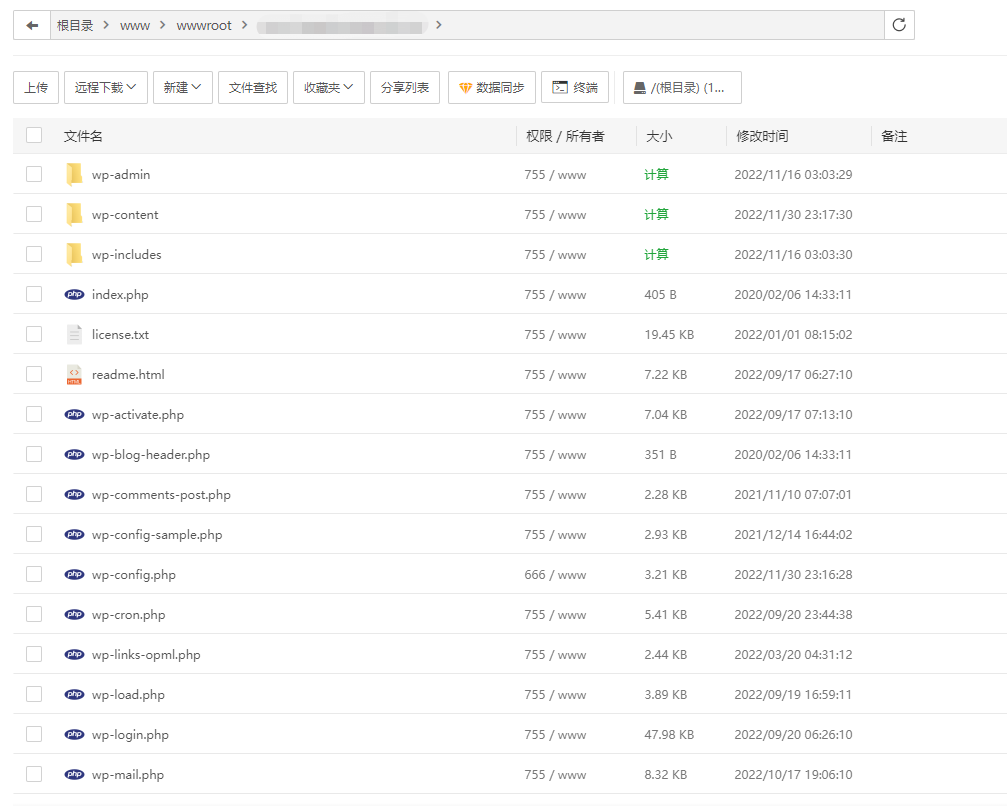Image resolution: width=1007 pixels, height=806 pixels.
Task: Toggle the select-all checkbox in header
Action: tap(34, 135)
